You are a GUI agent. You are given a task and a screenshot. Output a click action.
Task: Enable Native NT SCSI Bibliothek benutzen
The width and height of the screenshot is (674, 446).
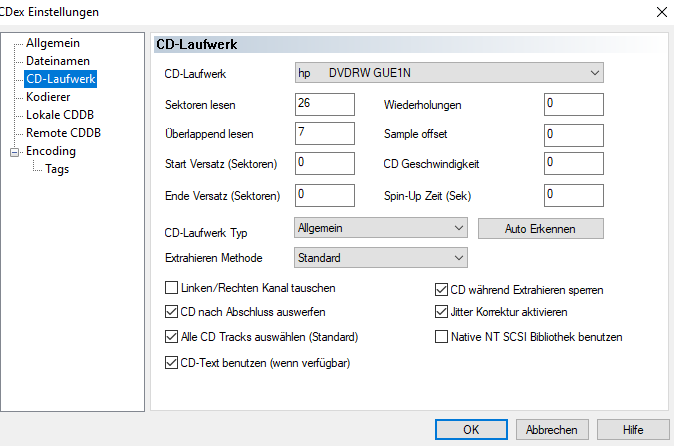[x=442, y=337]
